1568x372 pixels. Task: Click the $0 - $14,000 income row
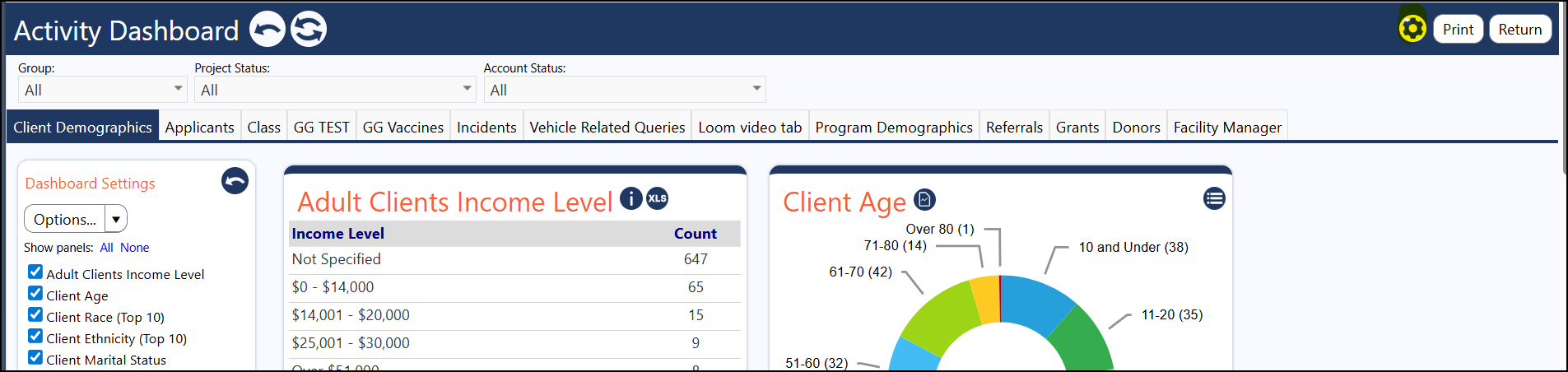(x=515, y=287)
